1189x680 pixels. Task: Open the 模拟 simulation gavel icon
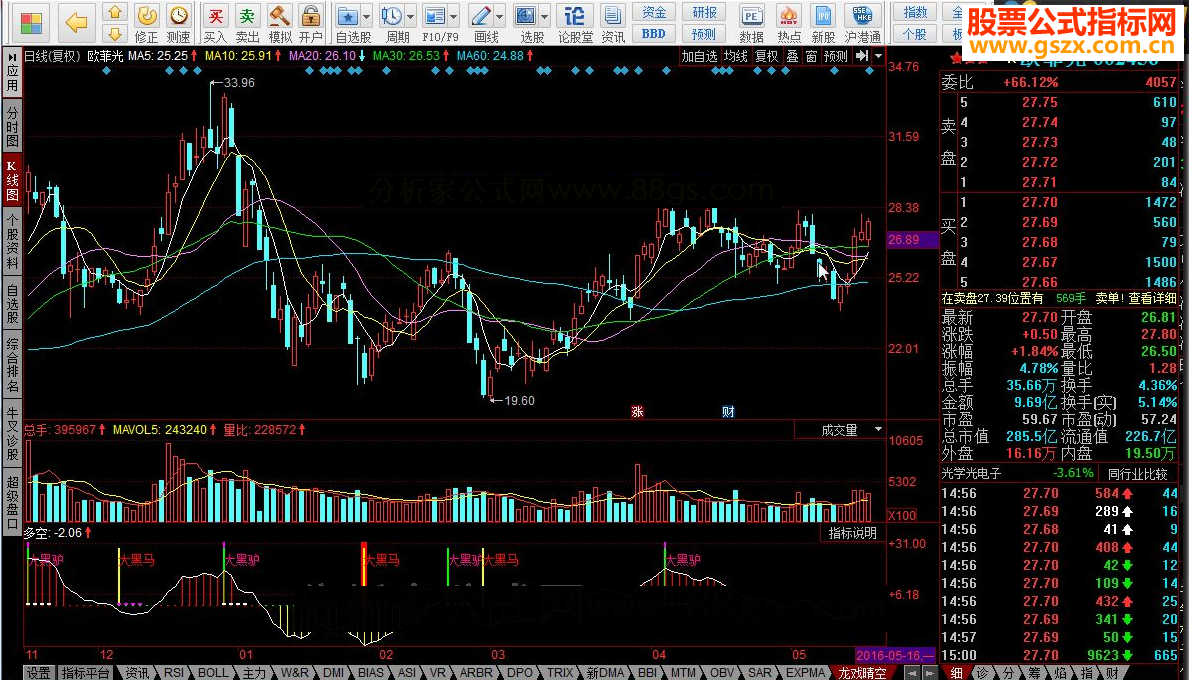point(280,24)
